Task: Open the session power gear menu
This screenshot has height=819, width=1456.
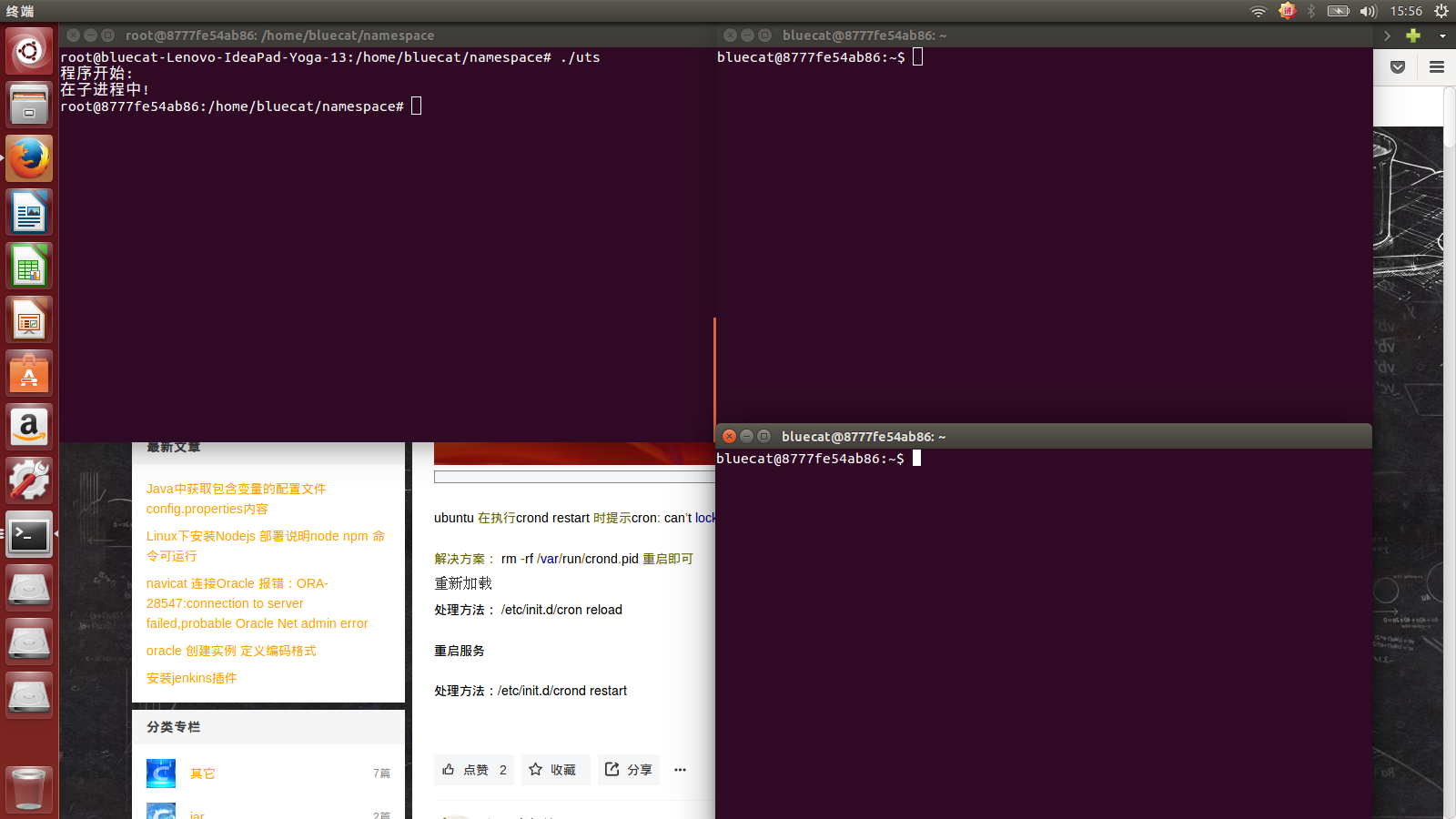Action: tap(1441, 11)
